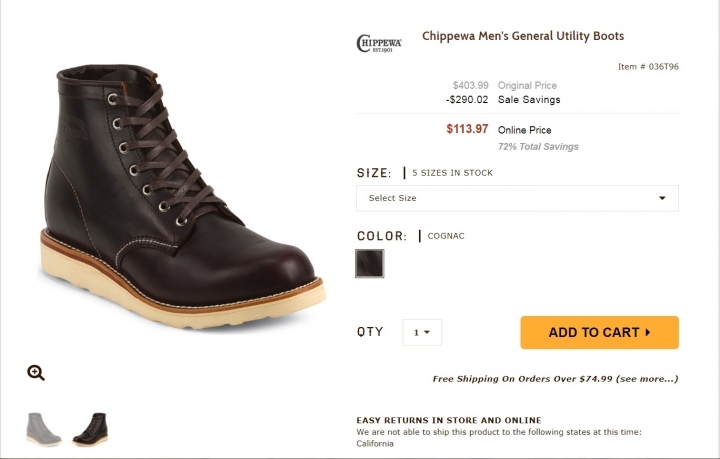This screenshot has width=720, height=459.
Task: Add the boots to cart
Action: point(599,332)
